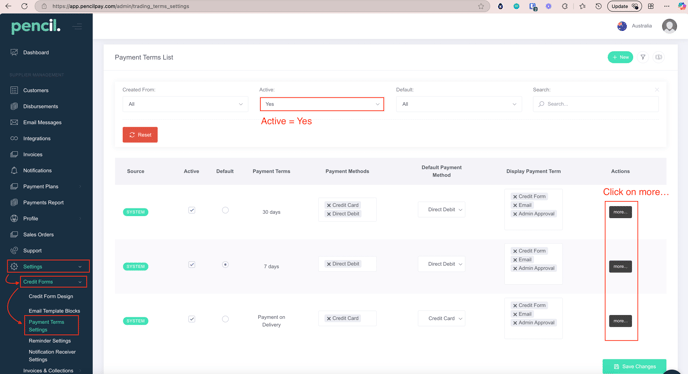Click the Australia flag region icon

[x=622, y=26]
